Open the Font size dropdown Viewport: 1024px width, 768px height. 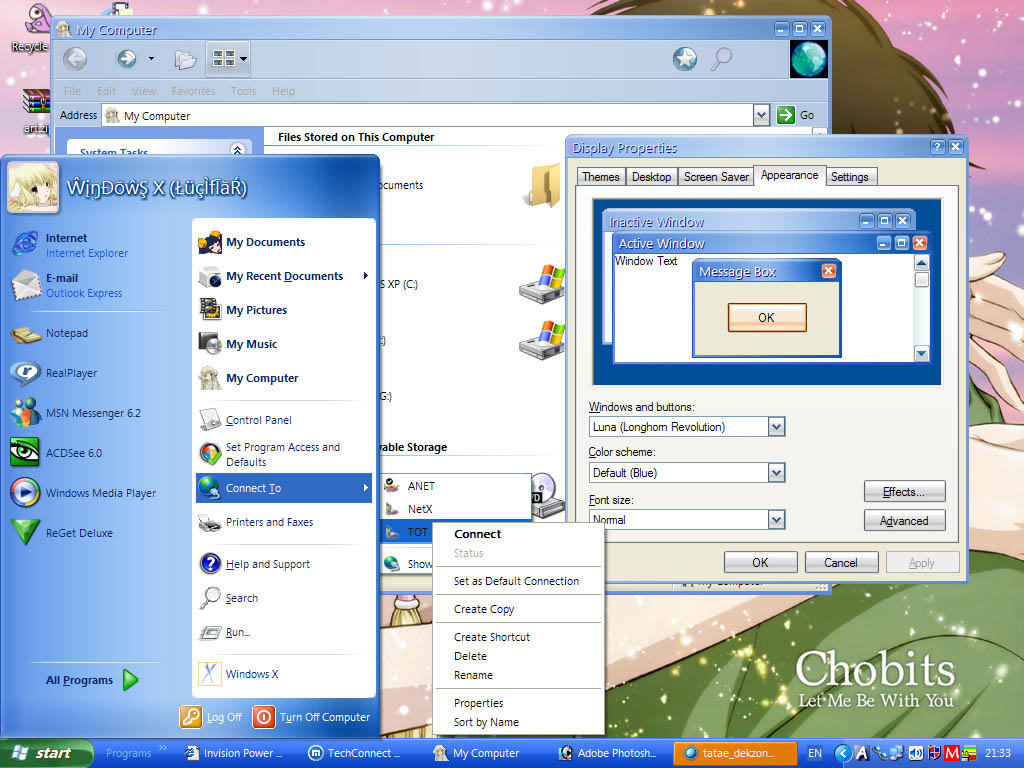776,519
